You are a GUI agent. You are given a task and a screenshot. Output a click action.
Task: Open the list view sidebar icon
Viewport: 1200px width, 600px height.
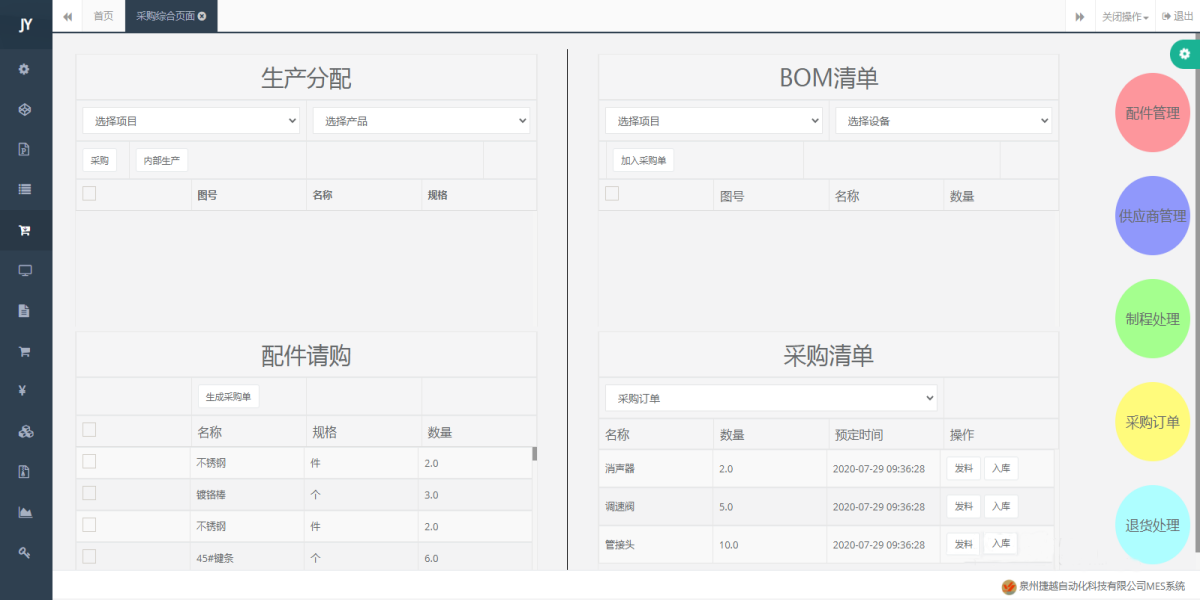25,189
